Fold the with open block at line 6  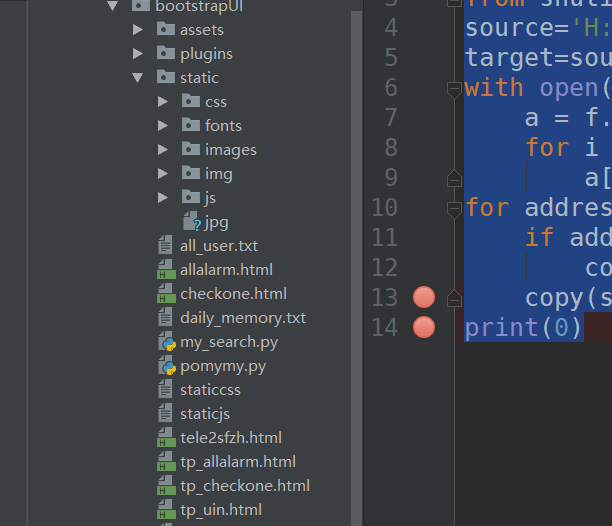(x=454, y=90)
